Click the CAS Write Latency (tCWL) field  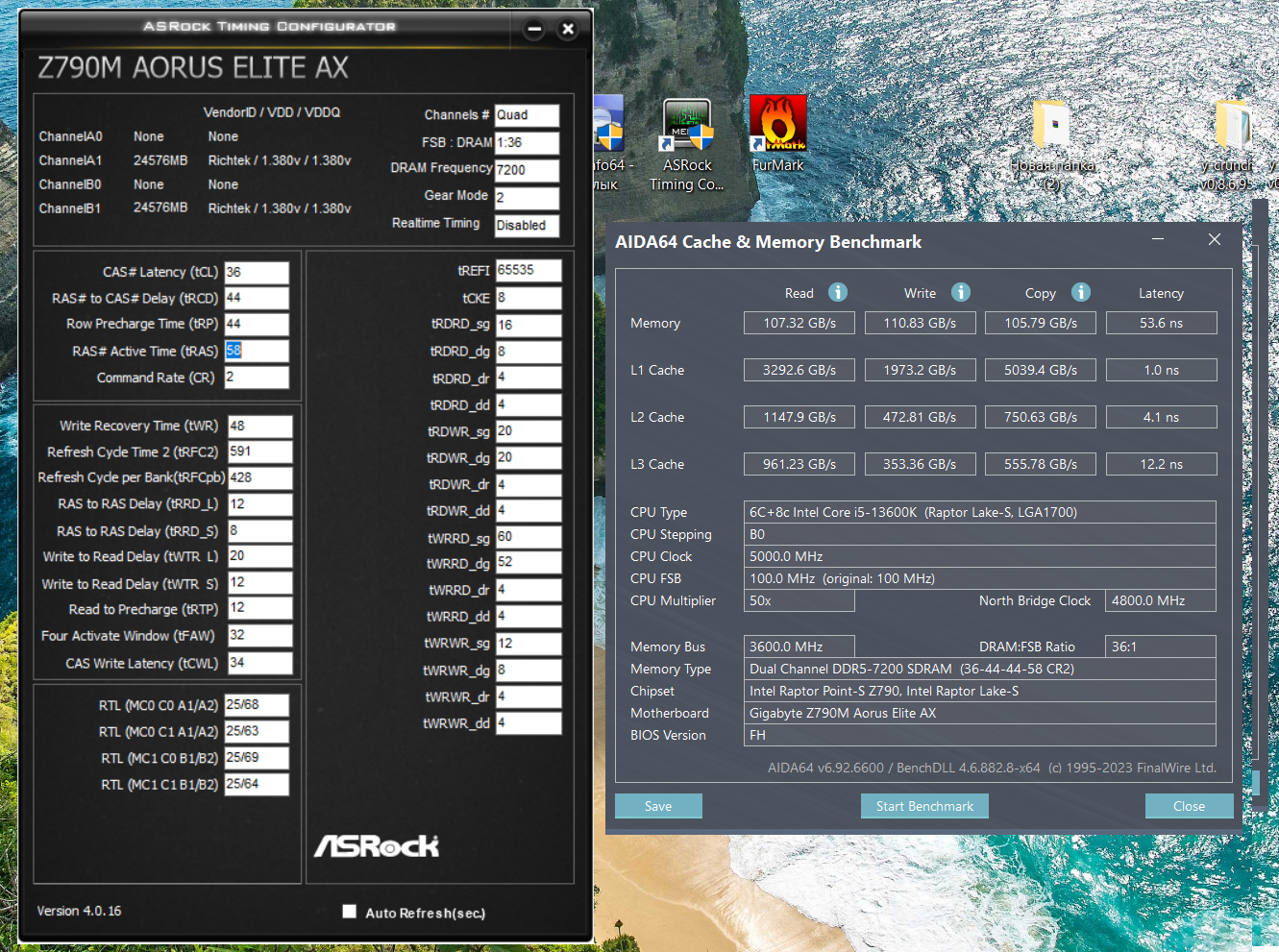(x=260, y=663)
